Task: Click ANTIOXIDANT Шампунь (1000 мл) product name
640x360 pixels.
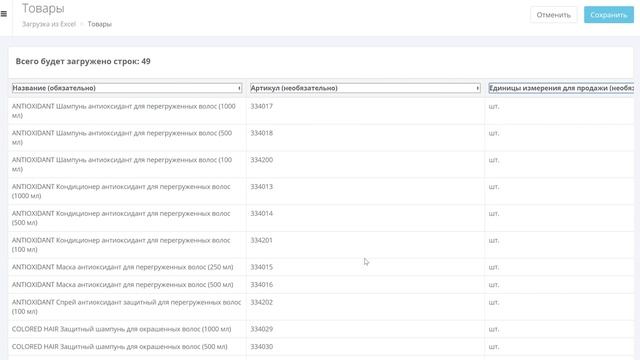Action: click(x=124, y=111)
